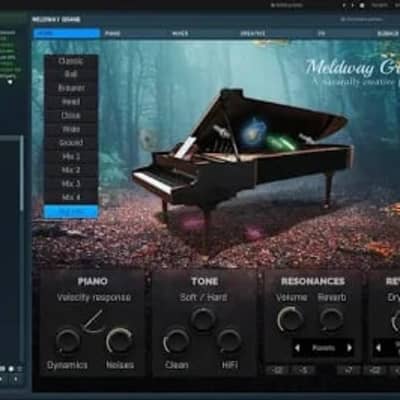Screen dimensions: 400x400
Task: Click the PIANO section heading
Action: click(93, 281)
